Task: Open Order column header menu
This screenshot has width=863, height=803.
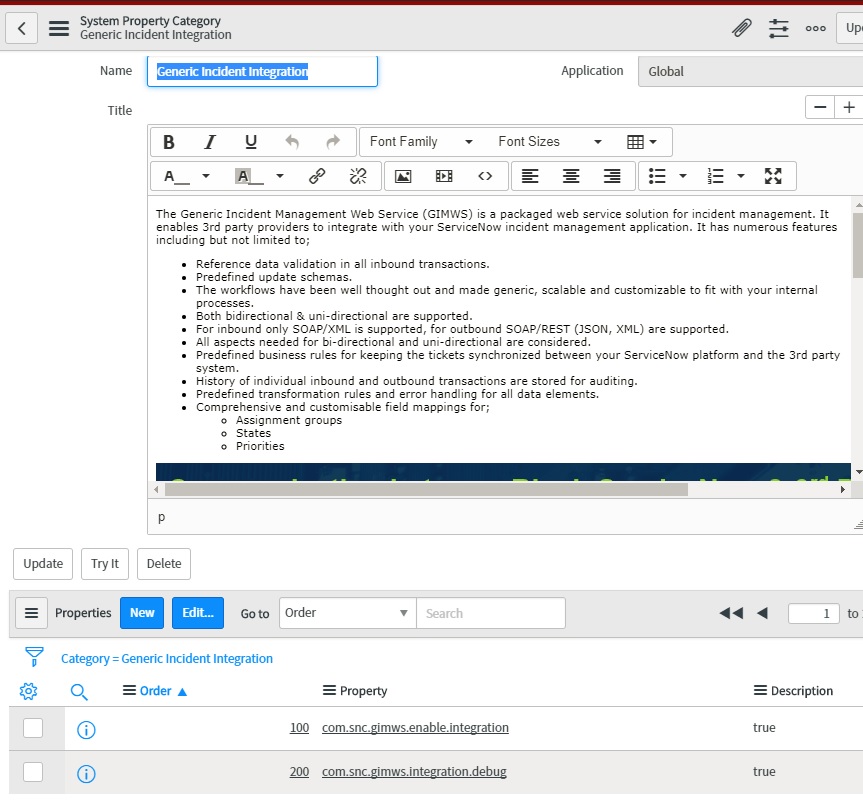Action: point(129,691)
